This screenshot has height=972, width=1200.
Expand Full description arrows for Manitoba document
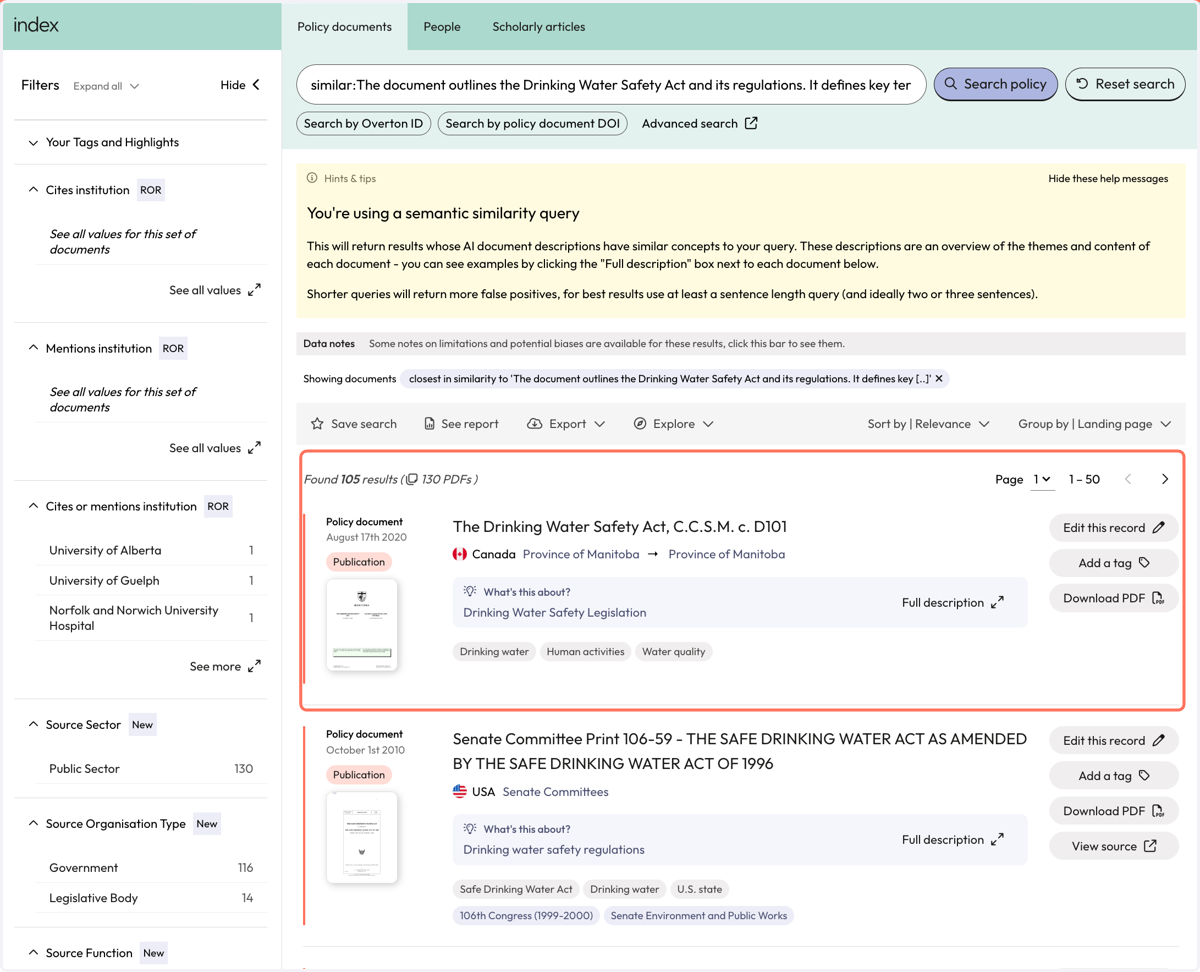997,603
